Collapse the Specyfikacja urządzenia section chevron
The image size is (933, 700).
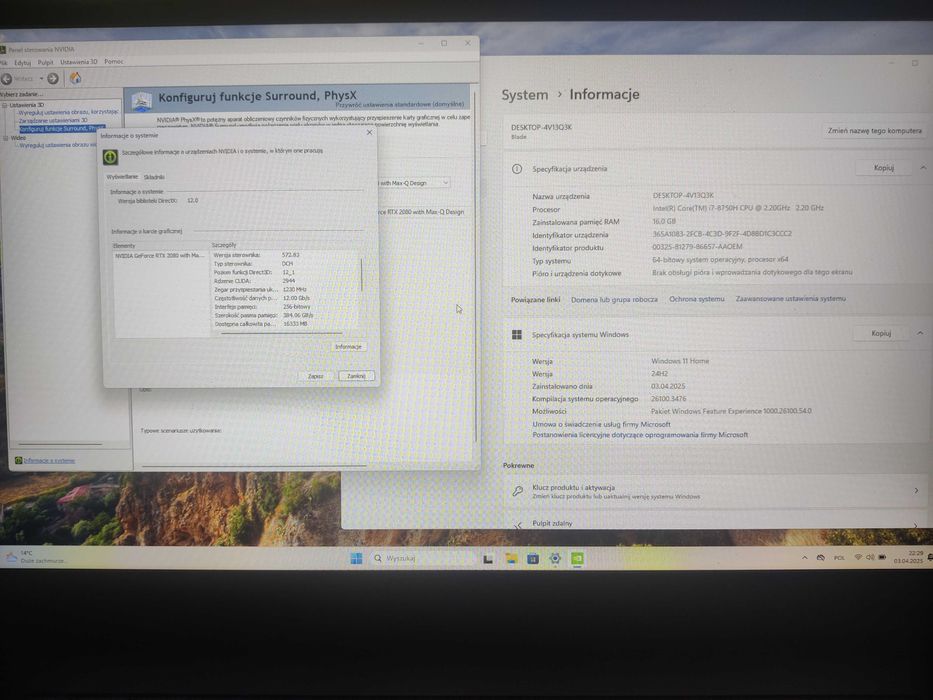pyautogui.click(x=923, y=168)
